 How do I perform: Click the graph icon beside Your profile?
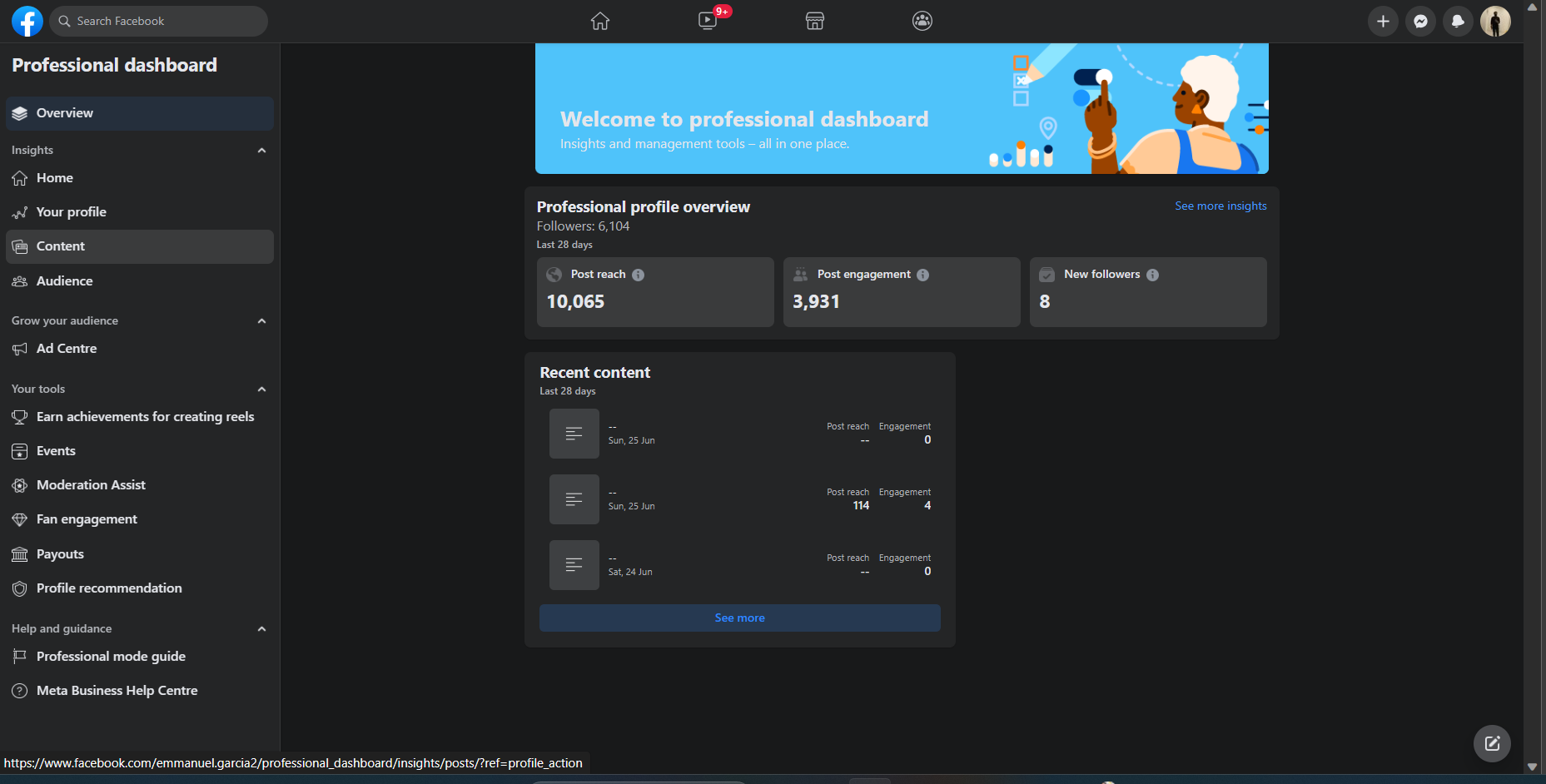(20, 212)
